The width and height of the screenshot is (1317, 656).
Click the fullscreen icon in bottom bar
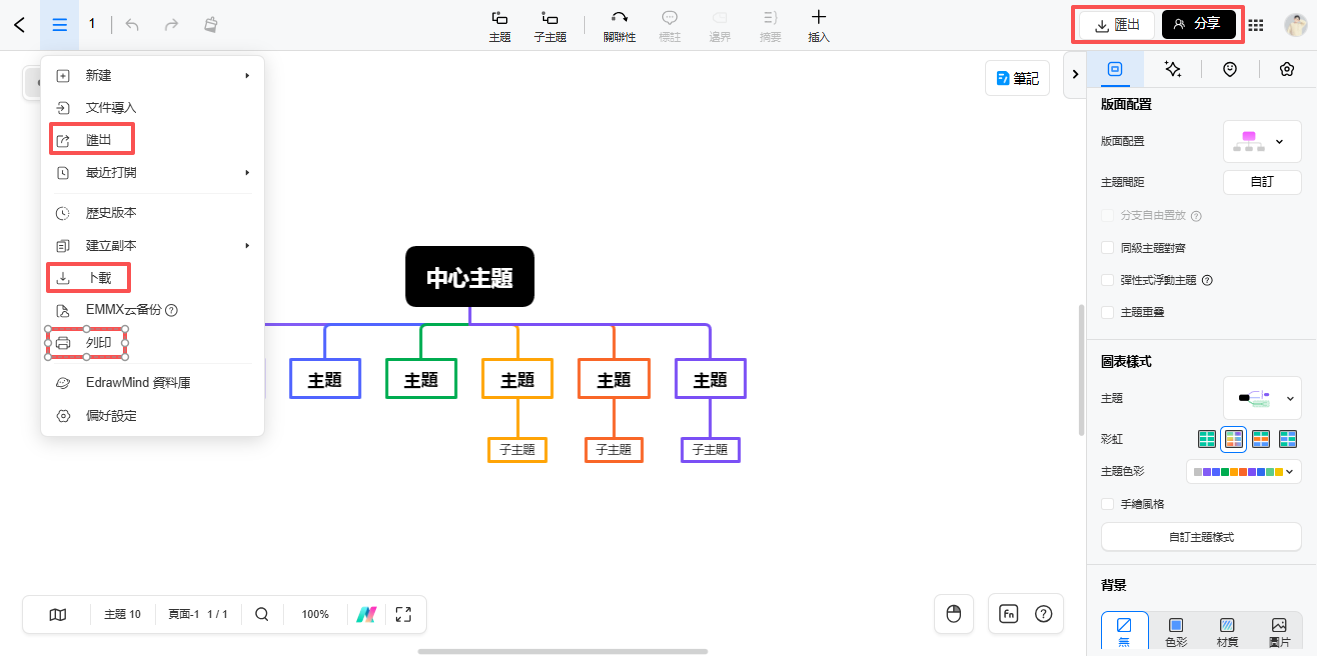pyautogui.click(x=404, y=614)
